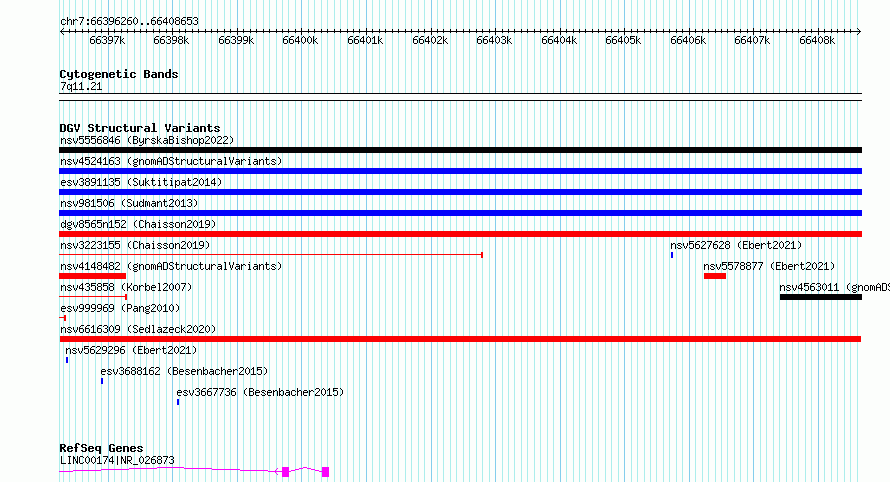Select the tiny red esv999969 marker
890x482 pixels.
pos(63,318)
